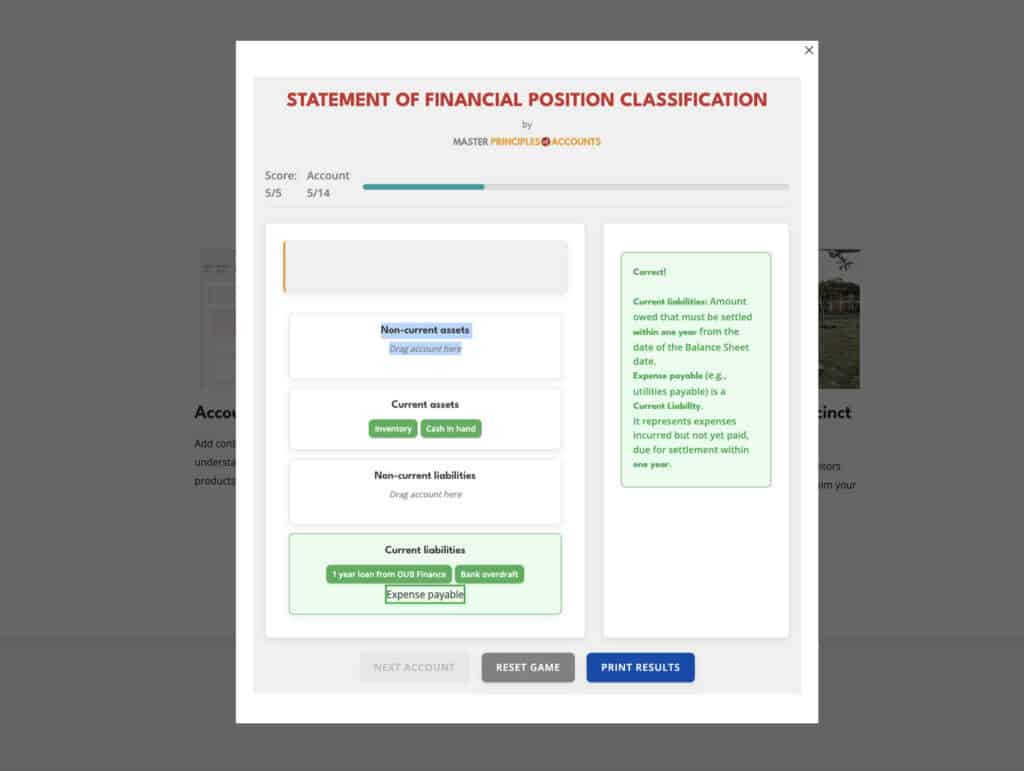Click the 1 year loan from OUB Finance chip
This screenshot has height=771, width=1024.
click(x=389, y=575)
